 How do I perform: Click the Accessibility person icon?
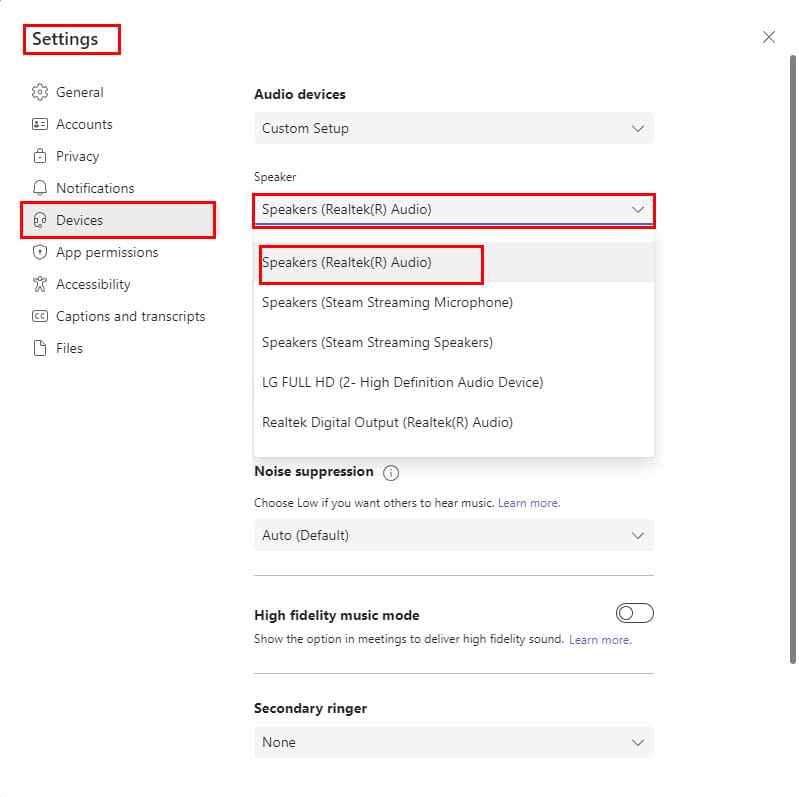point(40,284)
